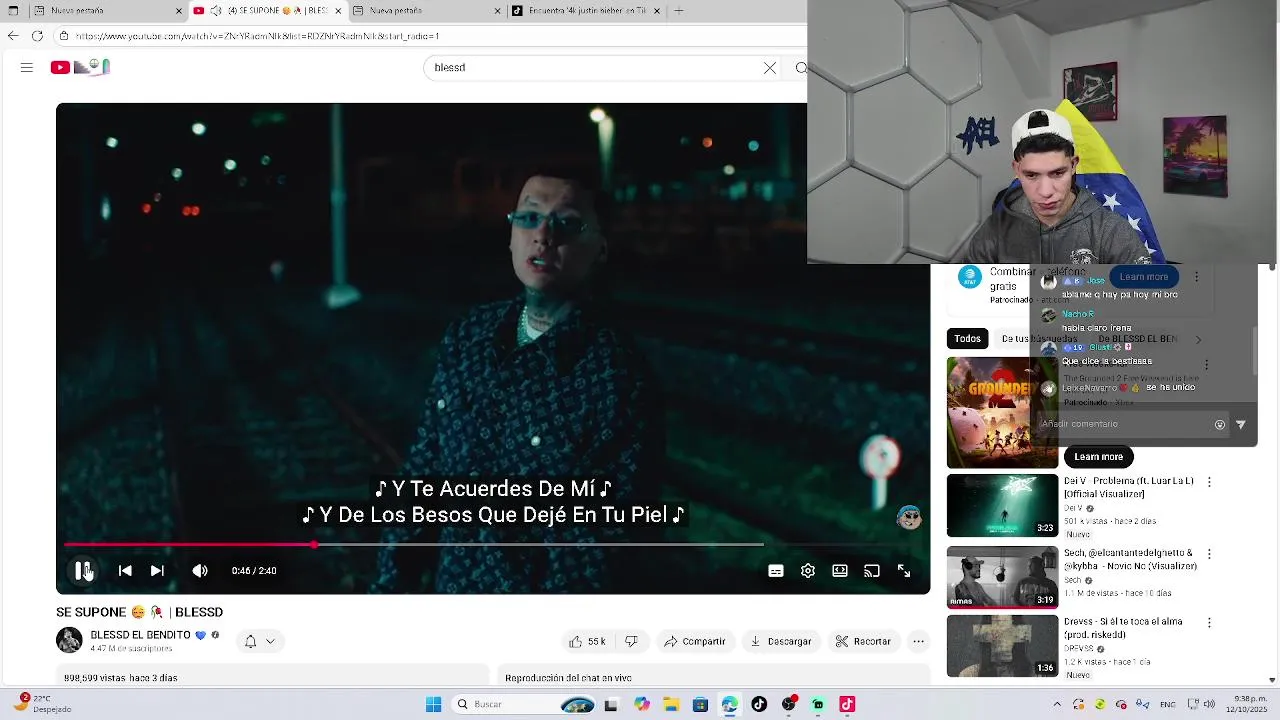Screen dimensions: 1280x720
Task: Open the Grounded 2 ad thumbnail
Action: [1002, 412]
